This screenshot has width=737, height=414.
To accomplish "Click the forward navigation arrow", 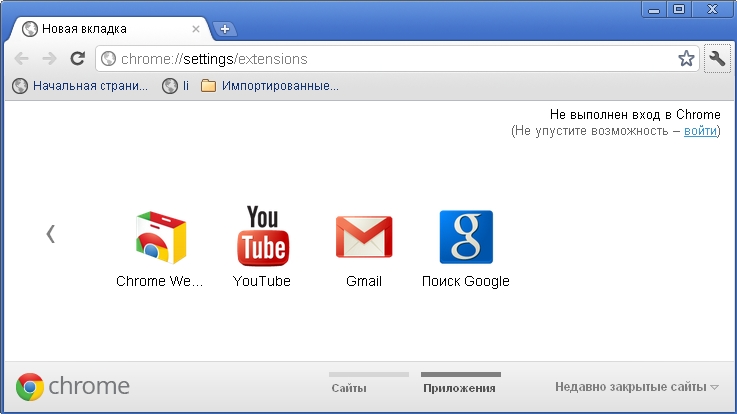I will 49,59.
